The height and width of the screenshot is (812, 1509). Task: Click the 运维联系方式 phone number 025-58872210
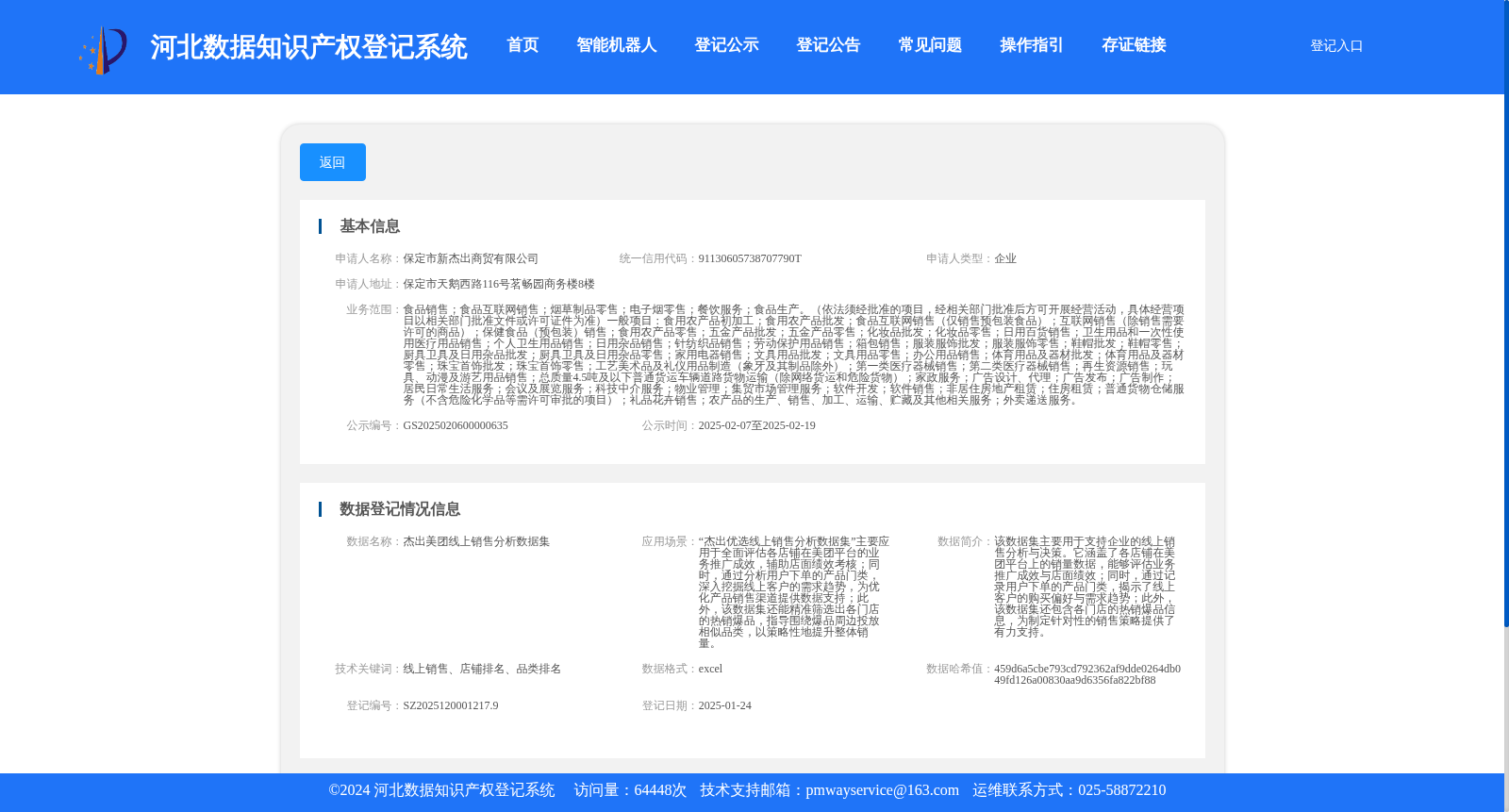coord(1121,790)
